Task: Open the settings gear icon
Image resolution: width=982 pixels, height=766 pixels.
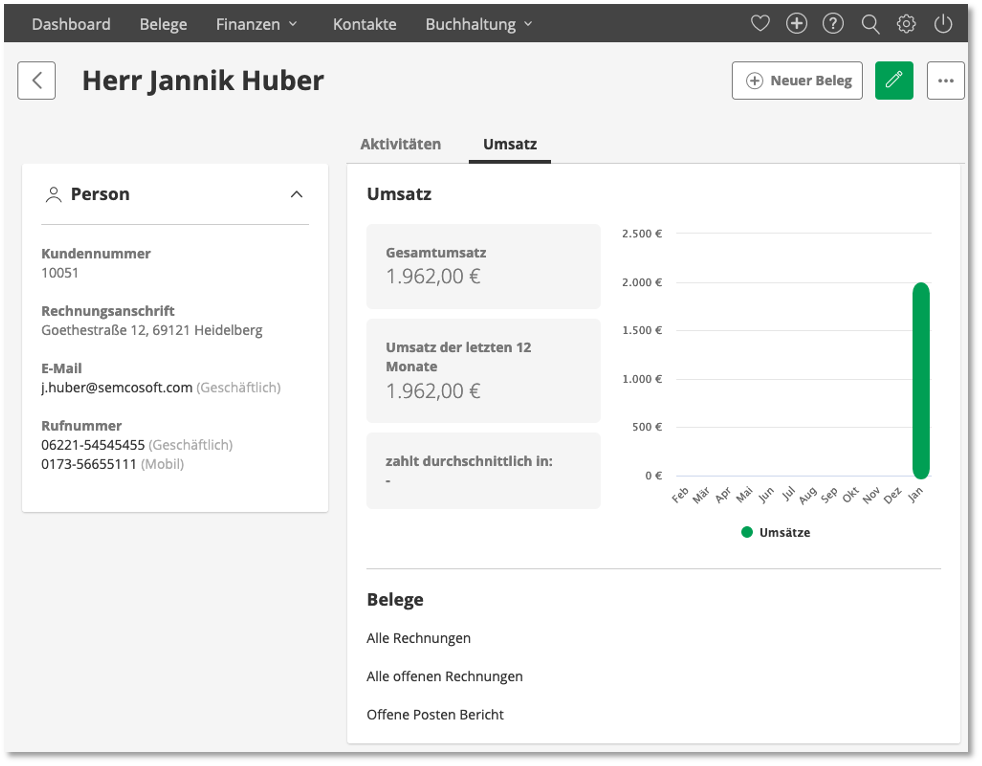Action: click(x=906, y=24)
